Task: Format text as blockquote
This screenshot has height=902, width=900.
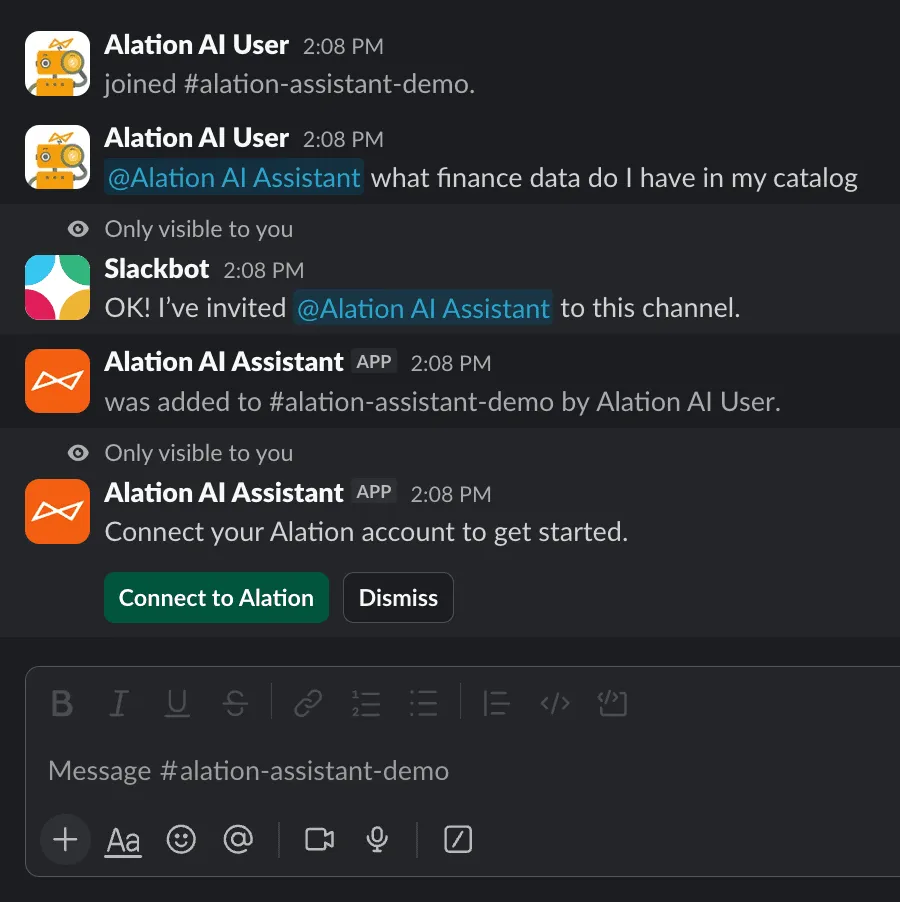Action: pos(496,704)
